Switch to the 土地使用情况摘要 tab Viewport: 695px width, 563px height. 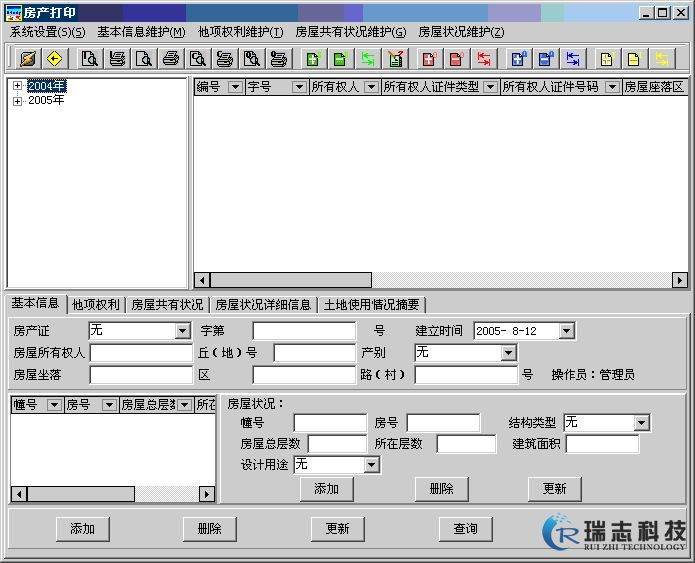coord(372,305)
